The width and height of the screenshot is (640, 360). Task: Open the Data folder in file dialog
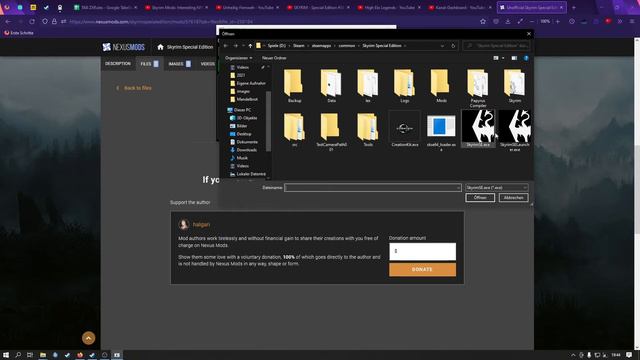click(x=331, y=86)
